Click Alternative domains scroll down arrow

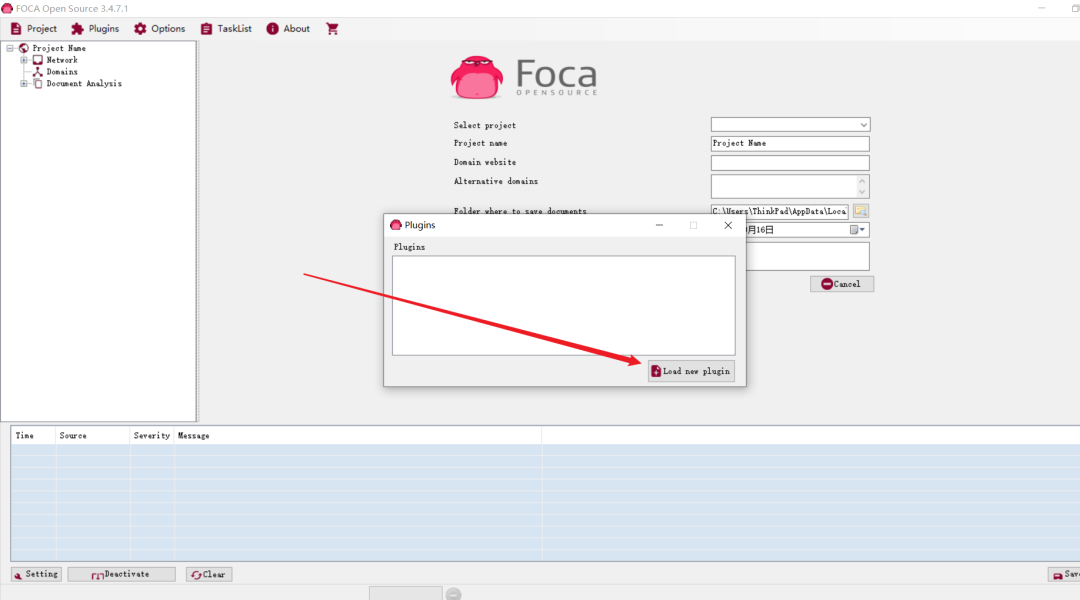[862, 192]
